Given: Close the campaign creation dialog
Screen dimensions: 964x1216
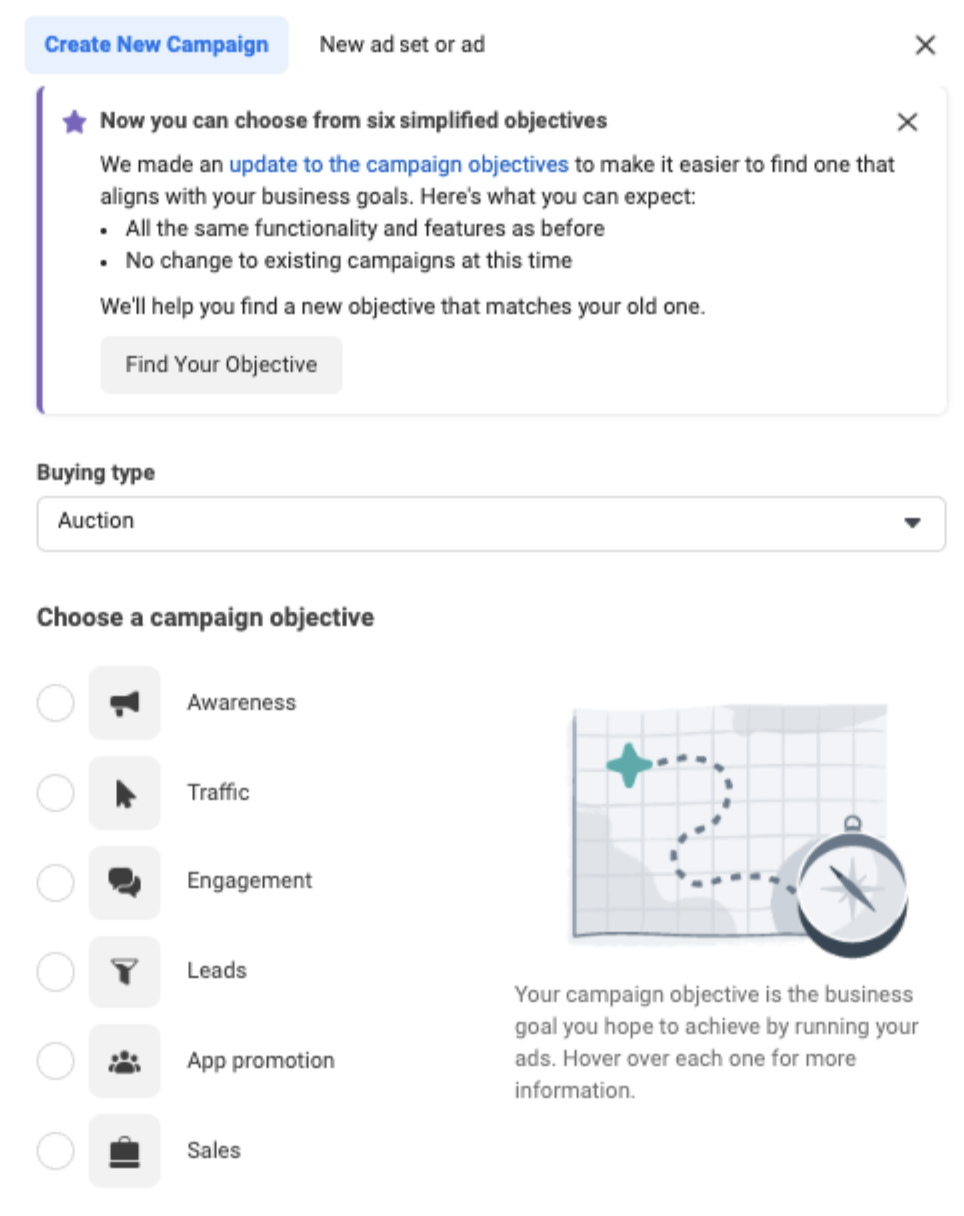Looking at the screenshot, I should 925,44.
